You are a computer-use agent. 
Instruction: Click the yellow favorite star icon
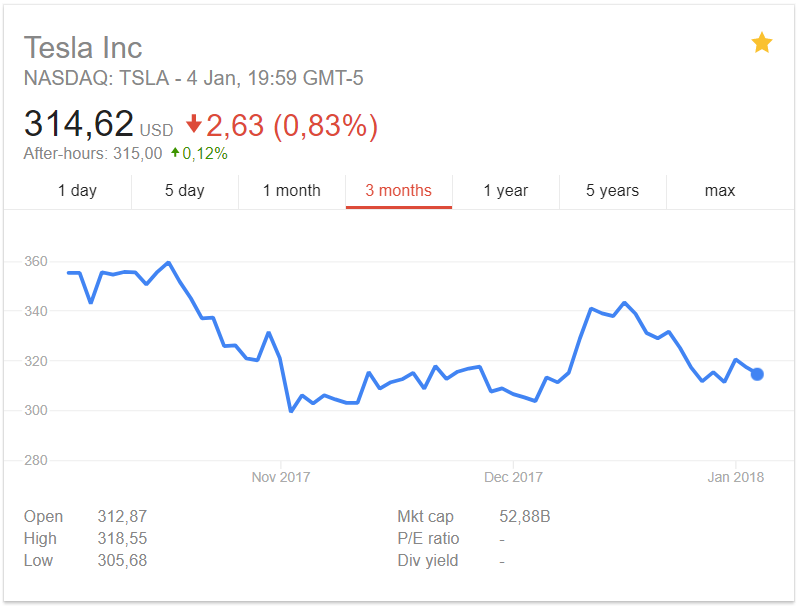(761, 42)
